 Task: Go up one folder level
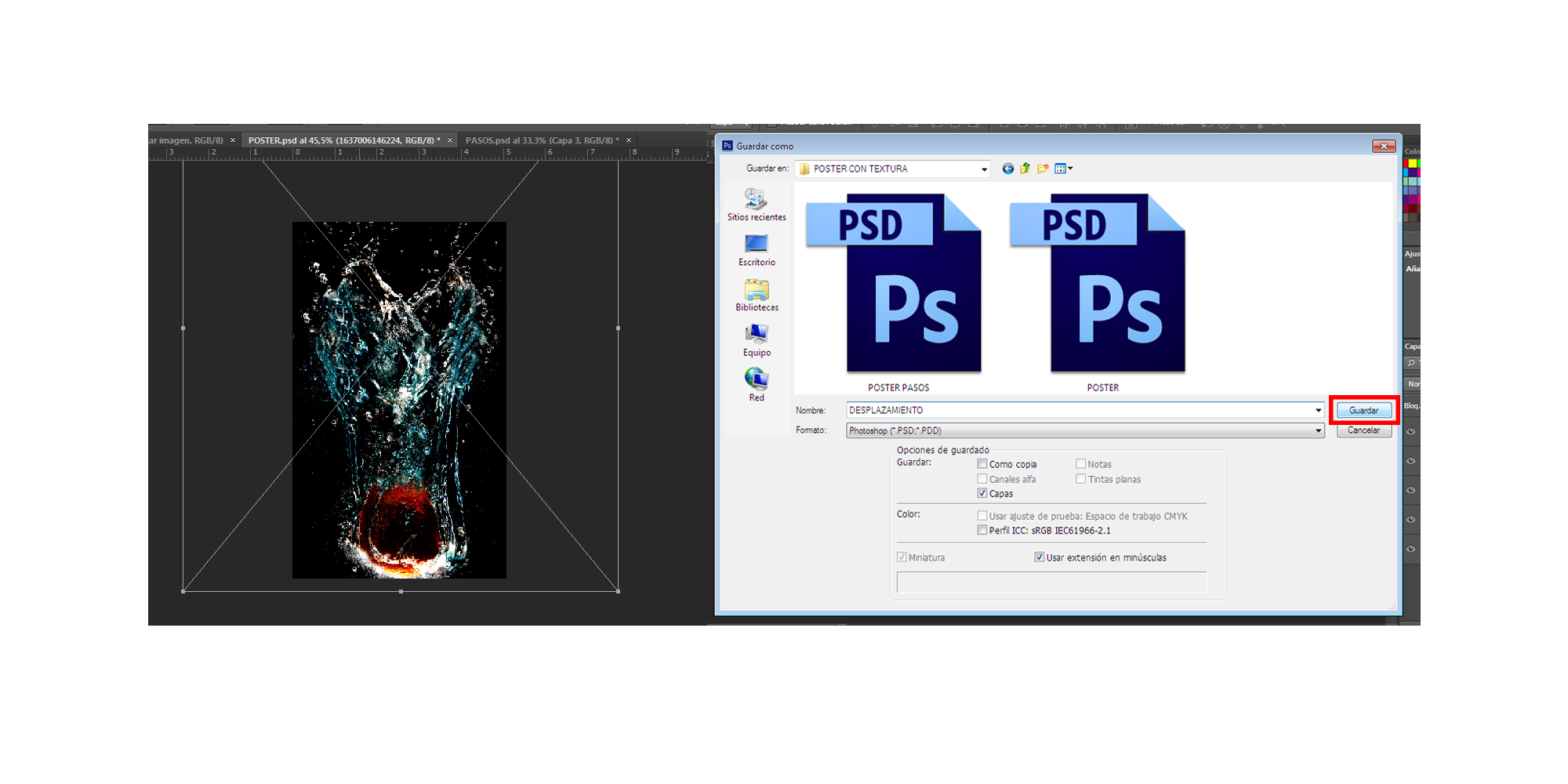pyautogui.click(x=1025, y=169)
